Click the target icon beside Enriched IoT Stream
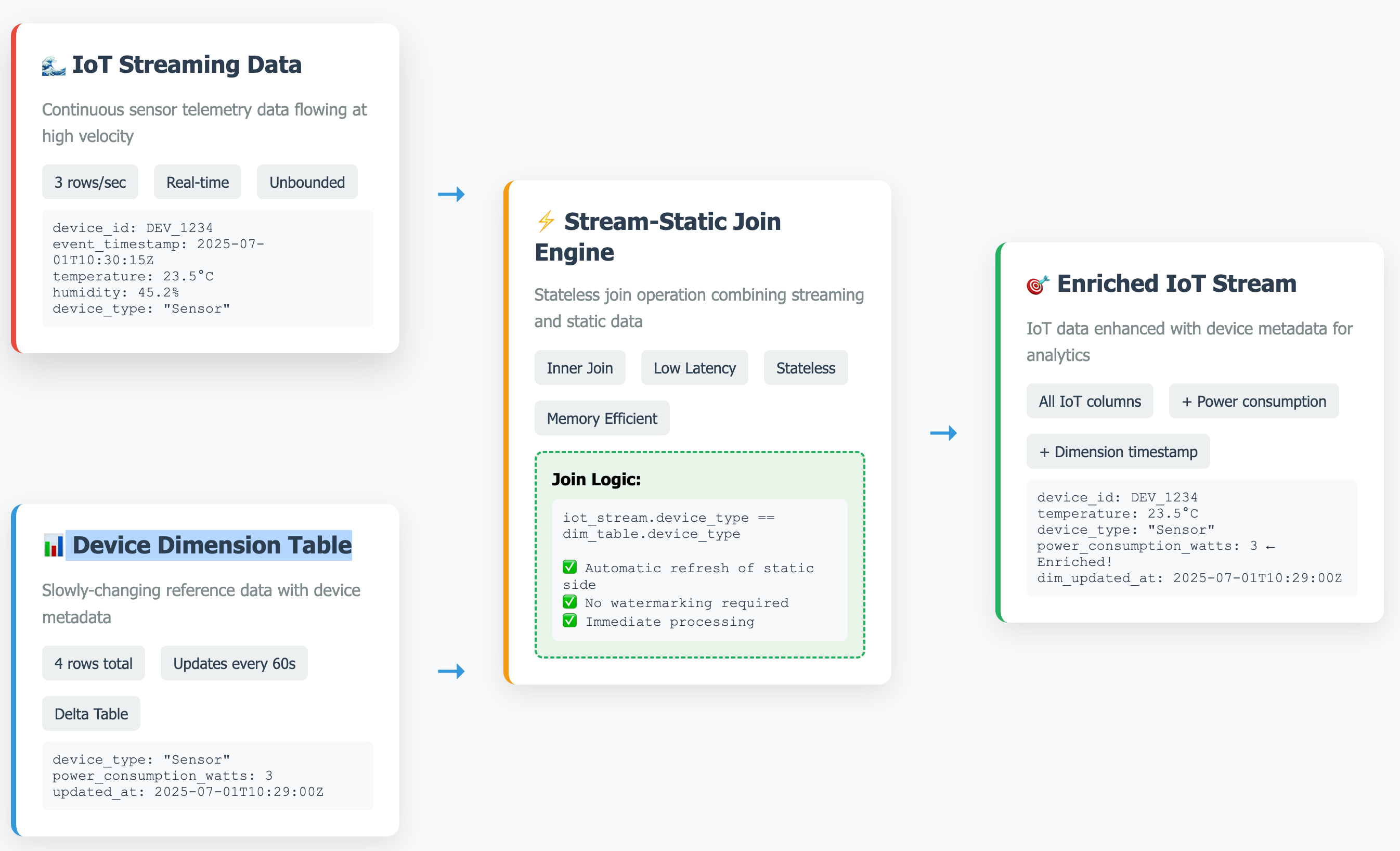Viewport: 1400px width, 851px height. (x=1038, y=284)
